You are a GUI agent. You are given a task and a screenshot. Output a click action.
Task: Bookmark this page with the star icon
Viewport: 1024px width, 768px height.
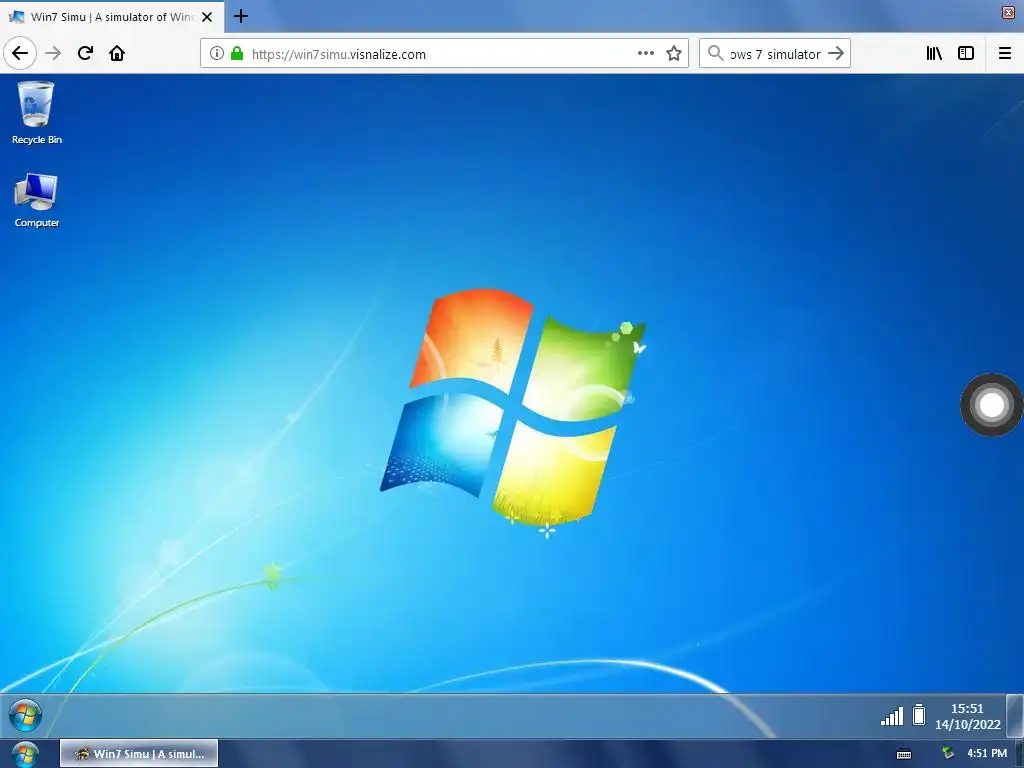coord(674,54)
